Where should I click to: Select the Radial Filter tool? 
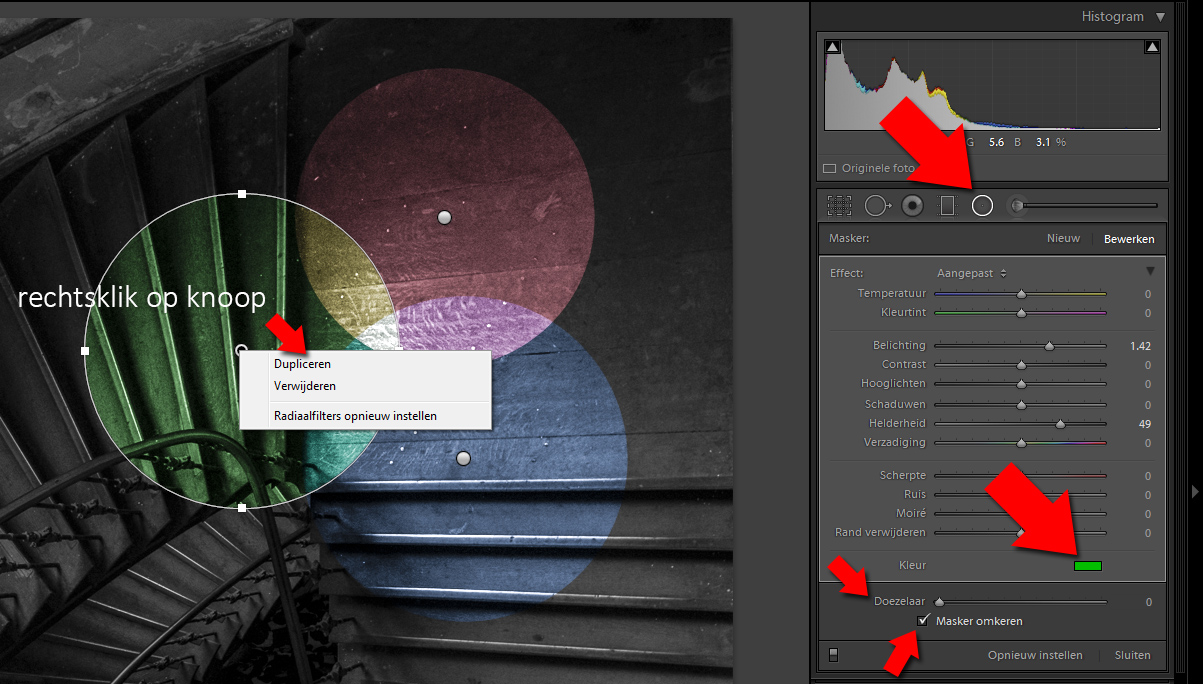coord(982,206)
